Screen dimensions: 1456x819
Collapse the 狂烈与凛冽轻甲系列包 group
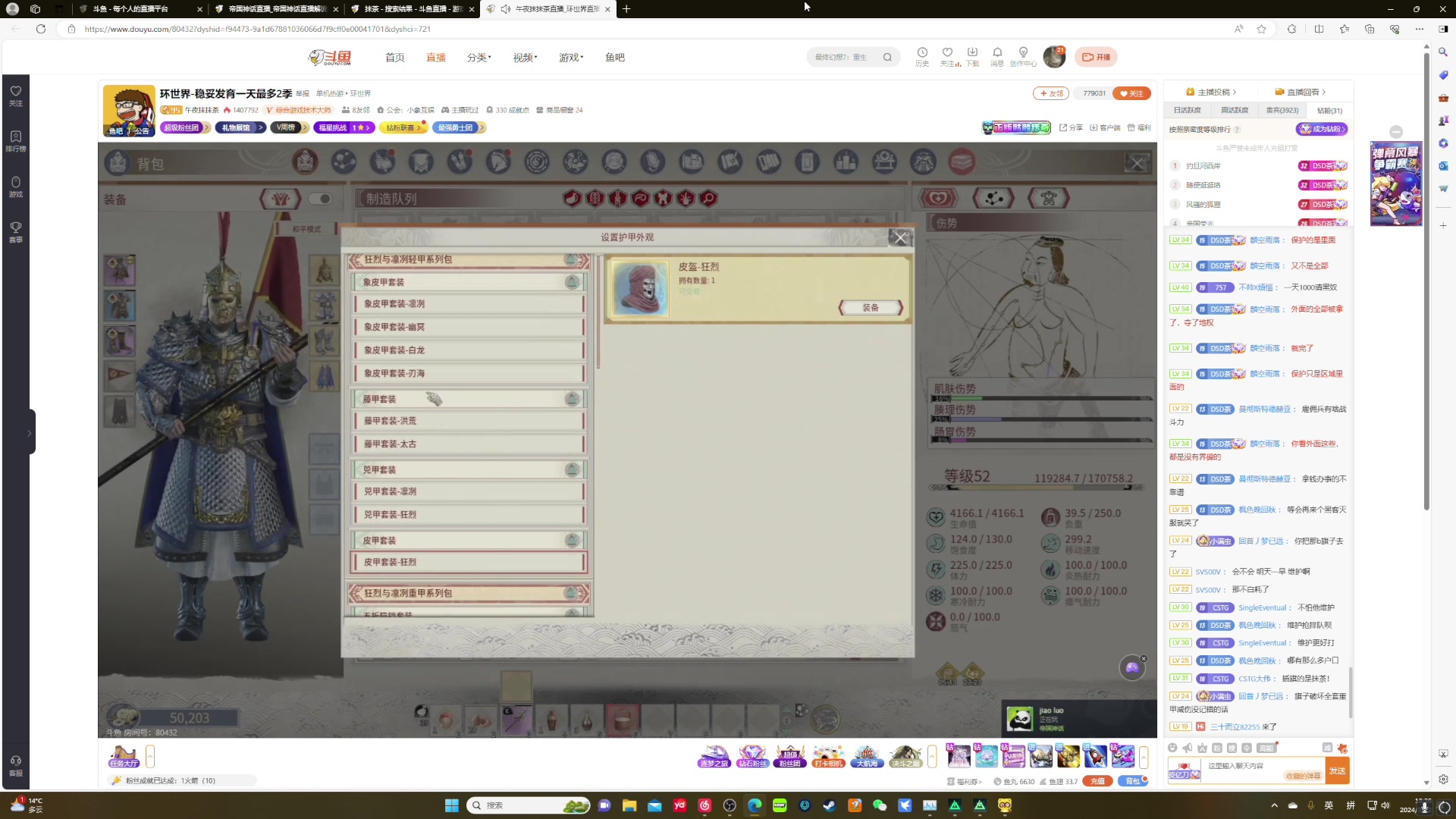coord(570,260)
